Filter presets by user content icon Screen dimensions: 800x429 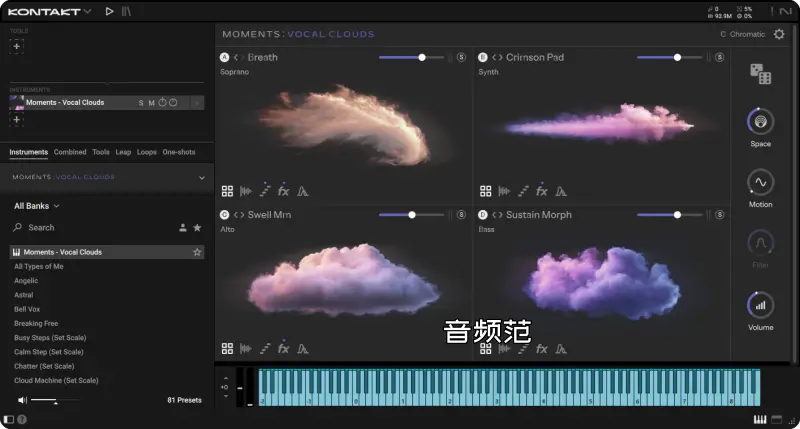pyautogui.click(x=183, y=228)
